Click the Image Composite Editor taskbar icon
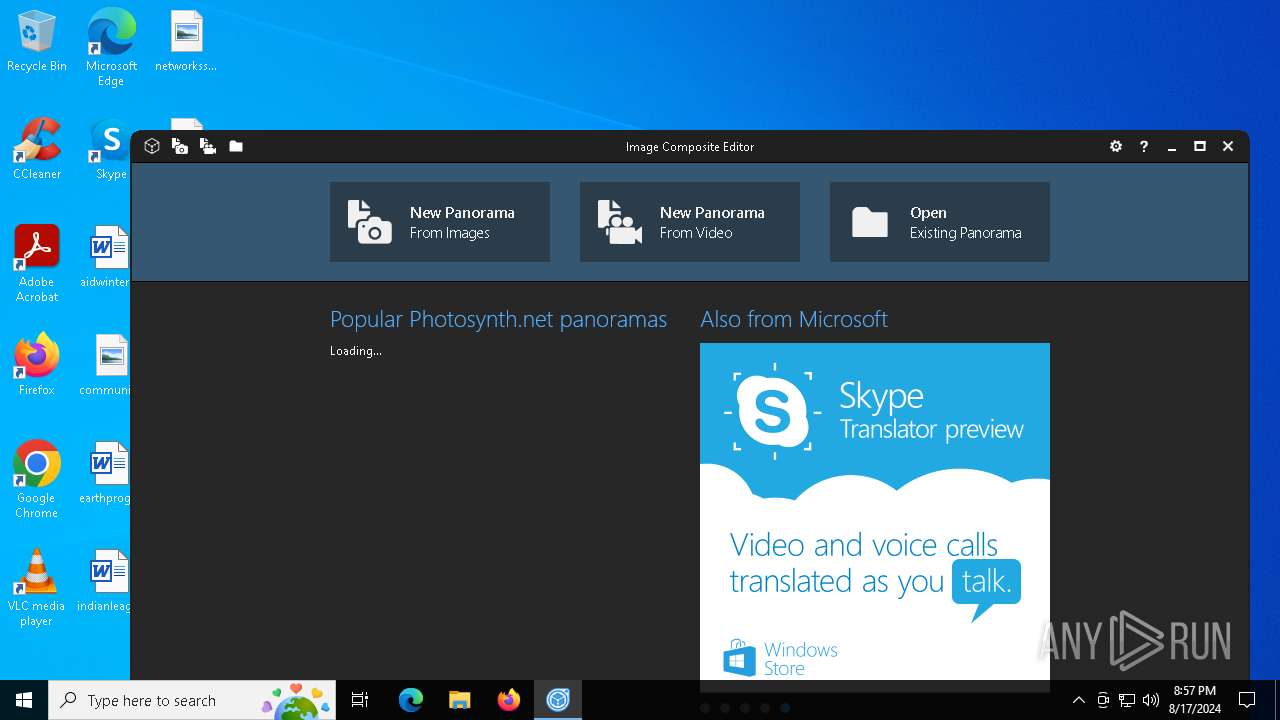1280x720 pixels. pyautogui.click(x=557, y=700)
